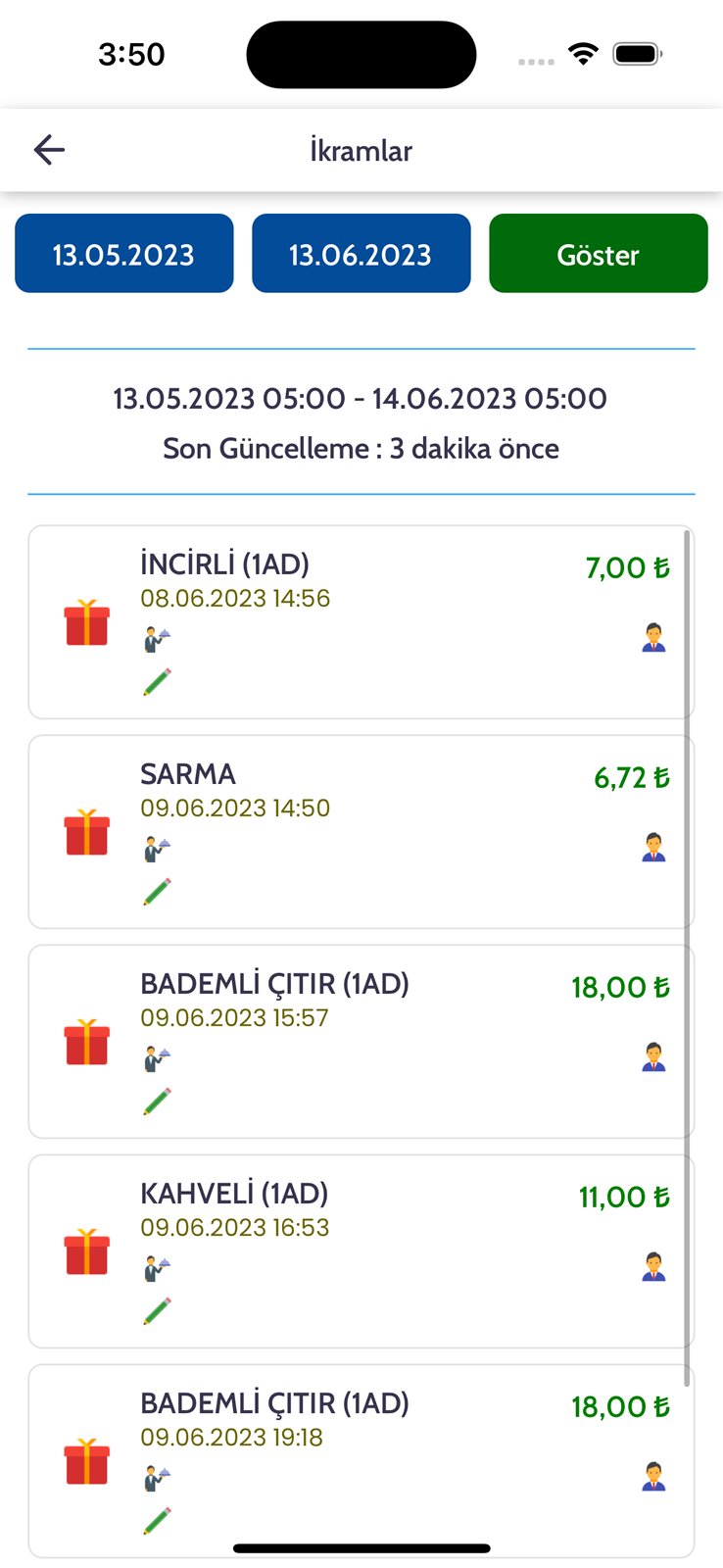Tap gift icon of KAHVELİ (1AD) entry
Screen dimensions: 723x1568
tap(87, 1252)
